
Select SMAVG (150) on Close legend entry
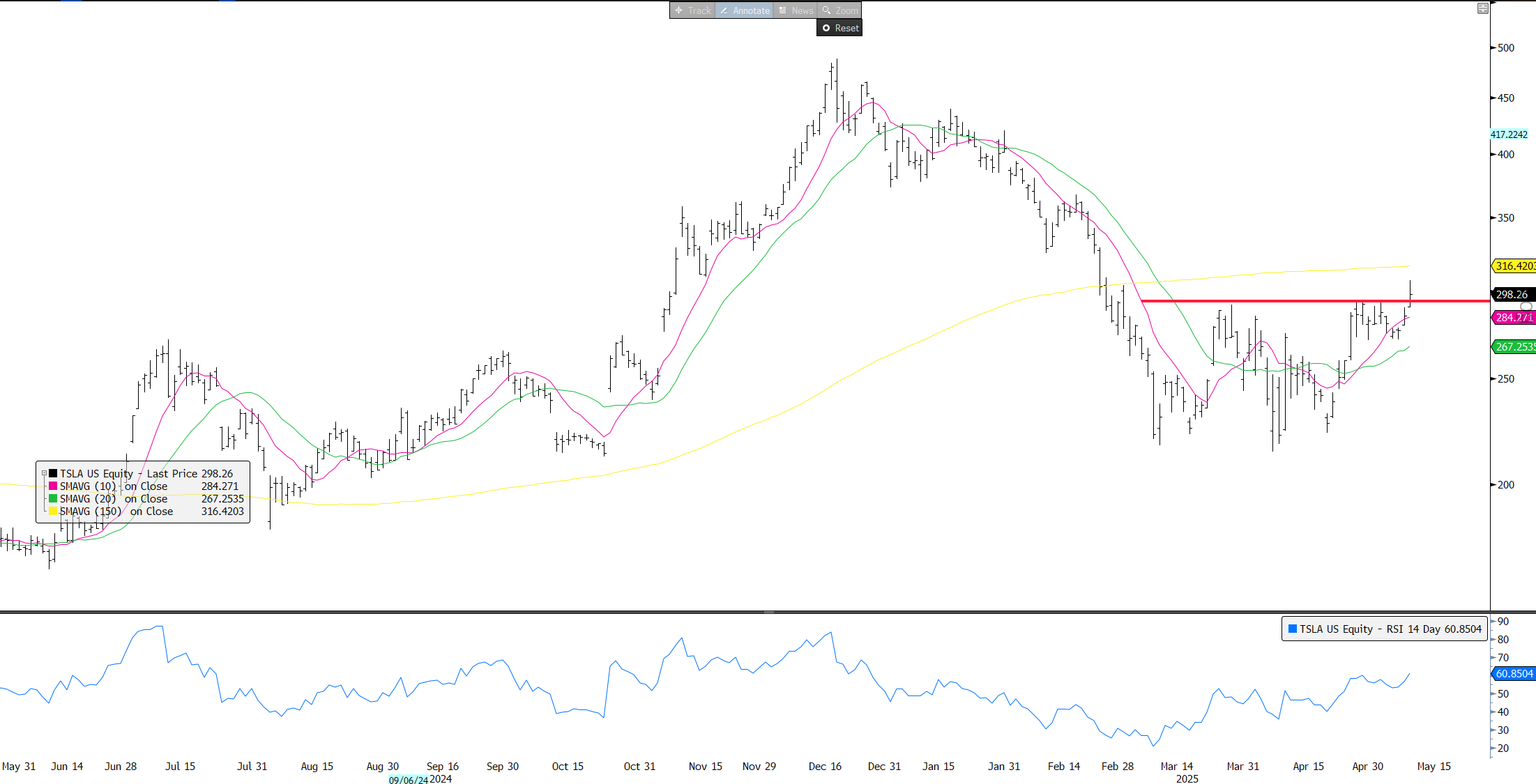pos(116,512)
